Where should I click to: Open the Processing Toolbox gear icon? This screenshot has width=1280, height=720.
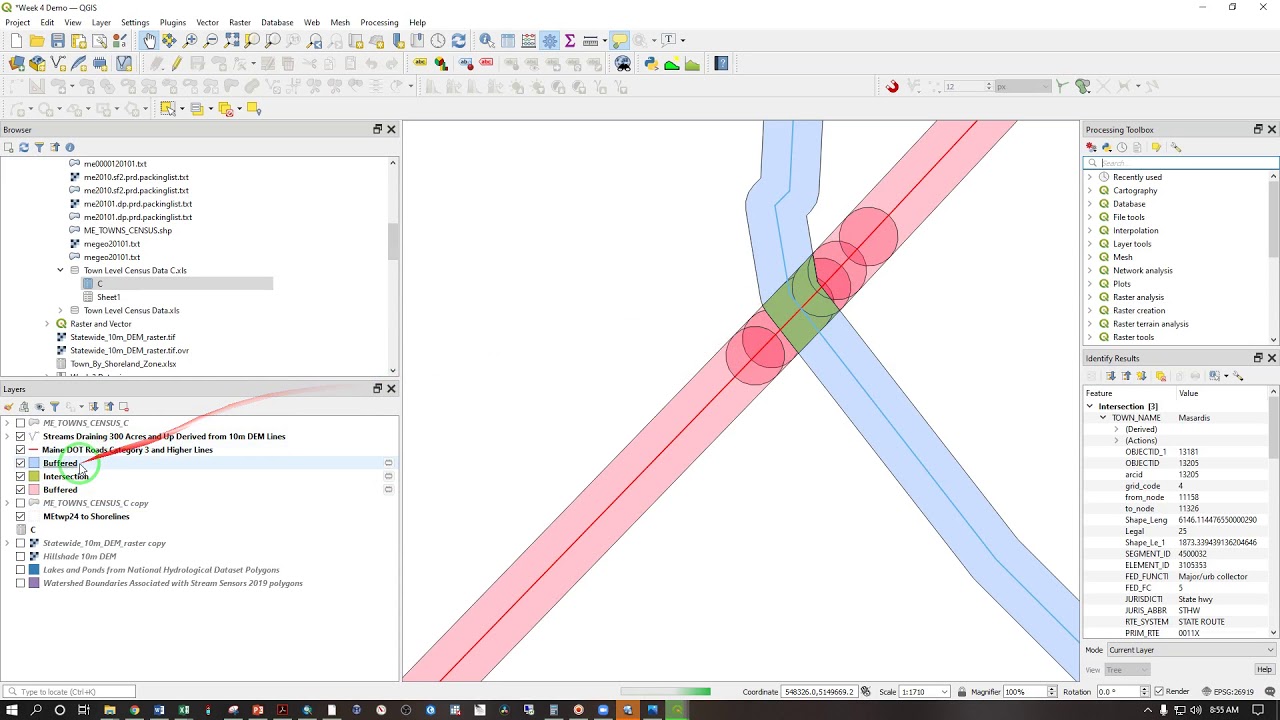coord(549,41)
